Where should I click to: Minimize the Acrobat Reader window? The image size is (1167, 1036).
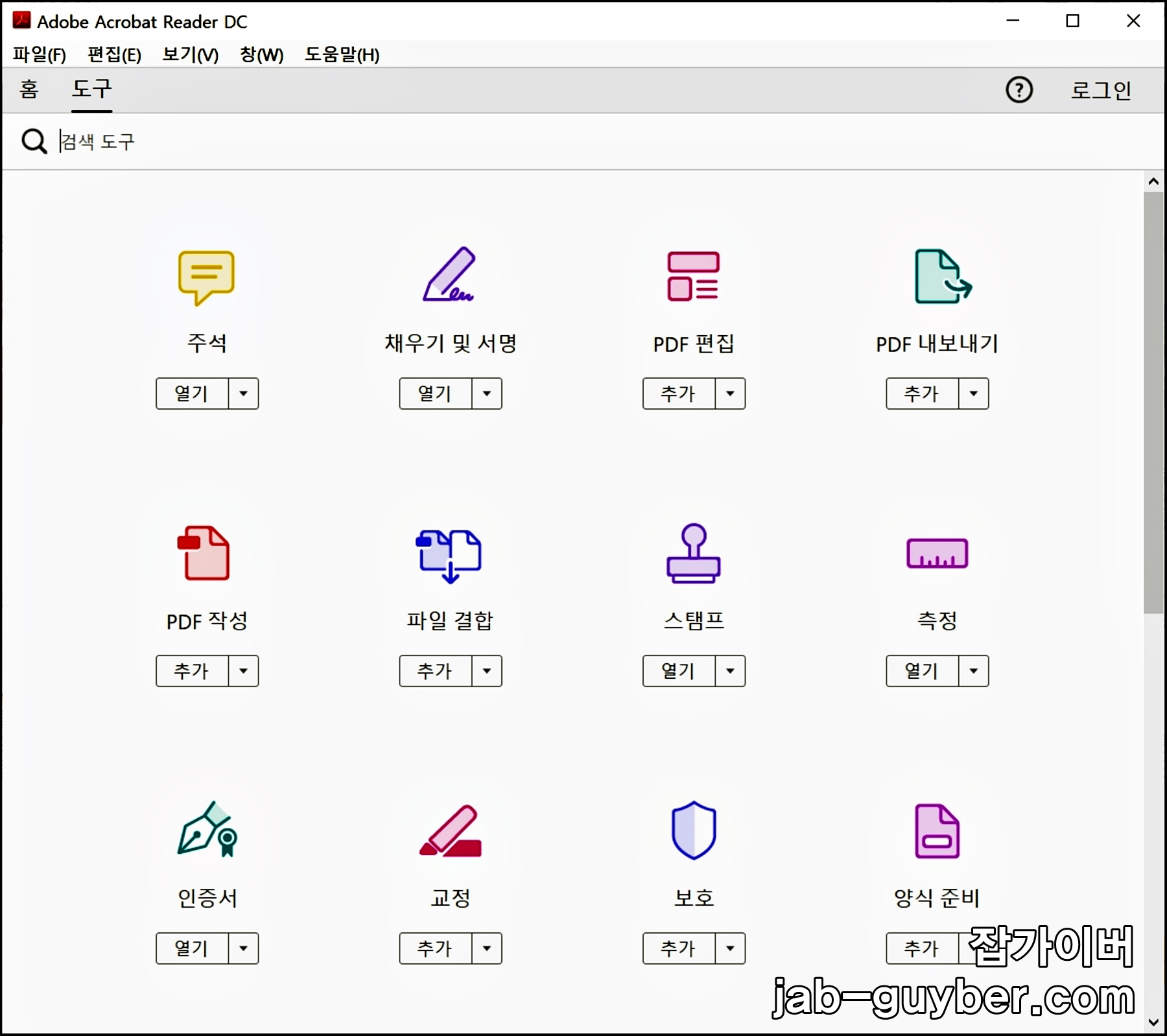(1013, 21)
